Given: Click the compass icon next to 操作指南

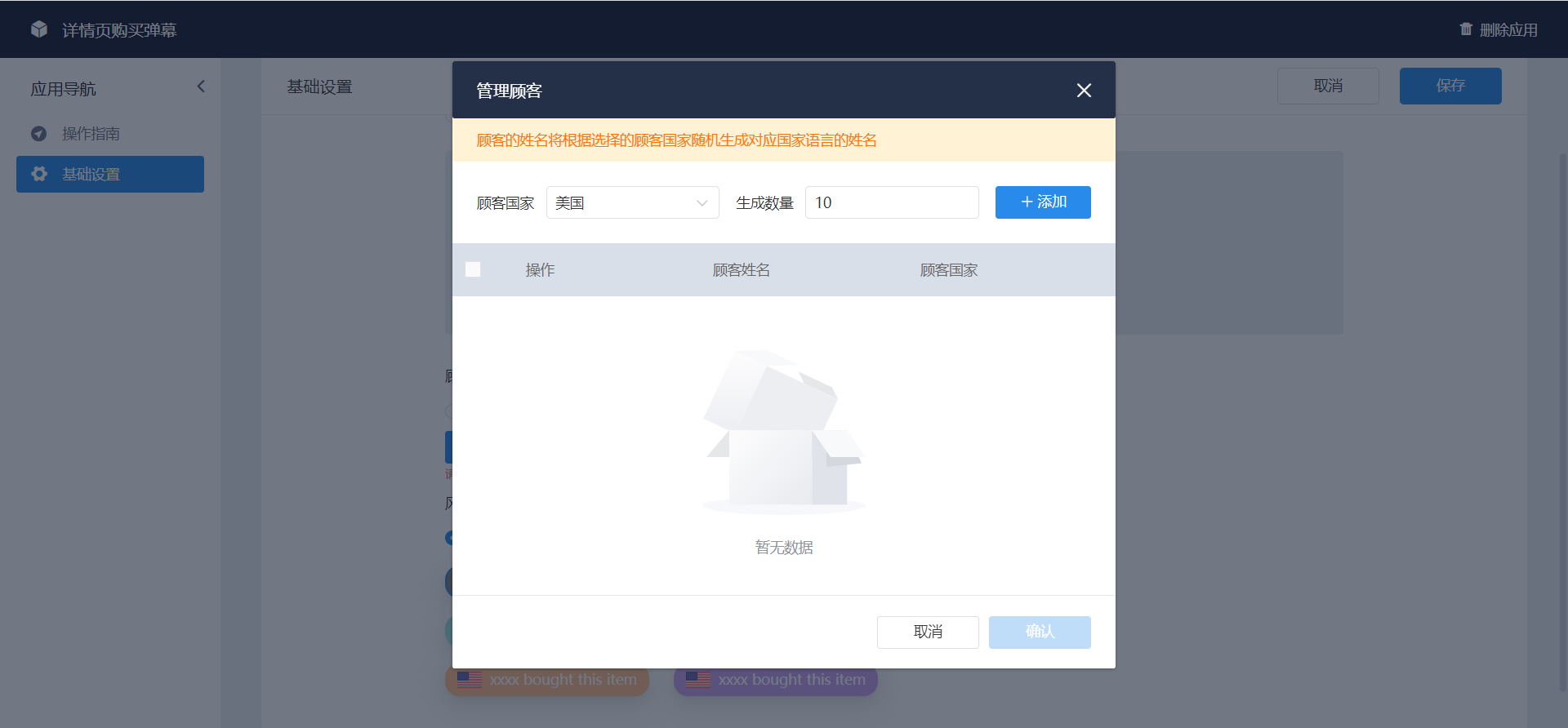Looking at the screenshot, I should (x=38, y=133).
